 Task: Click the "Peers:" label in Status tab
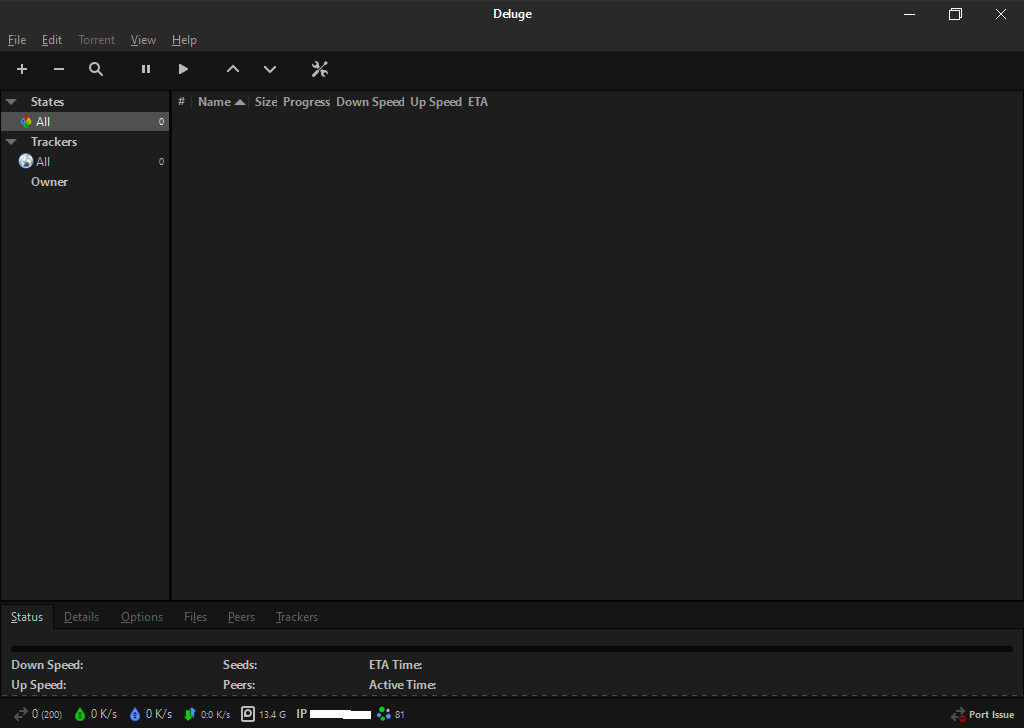point(239,685)
